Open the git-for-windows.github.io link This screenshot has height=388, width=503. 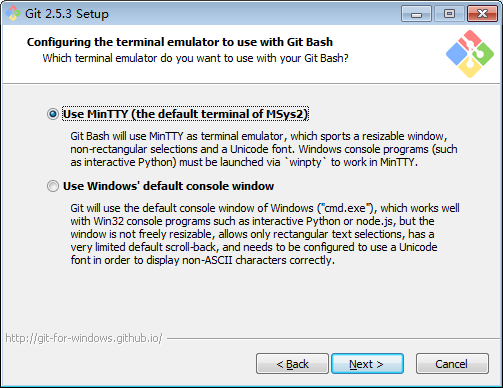click(84, 338)
